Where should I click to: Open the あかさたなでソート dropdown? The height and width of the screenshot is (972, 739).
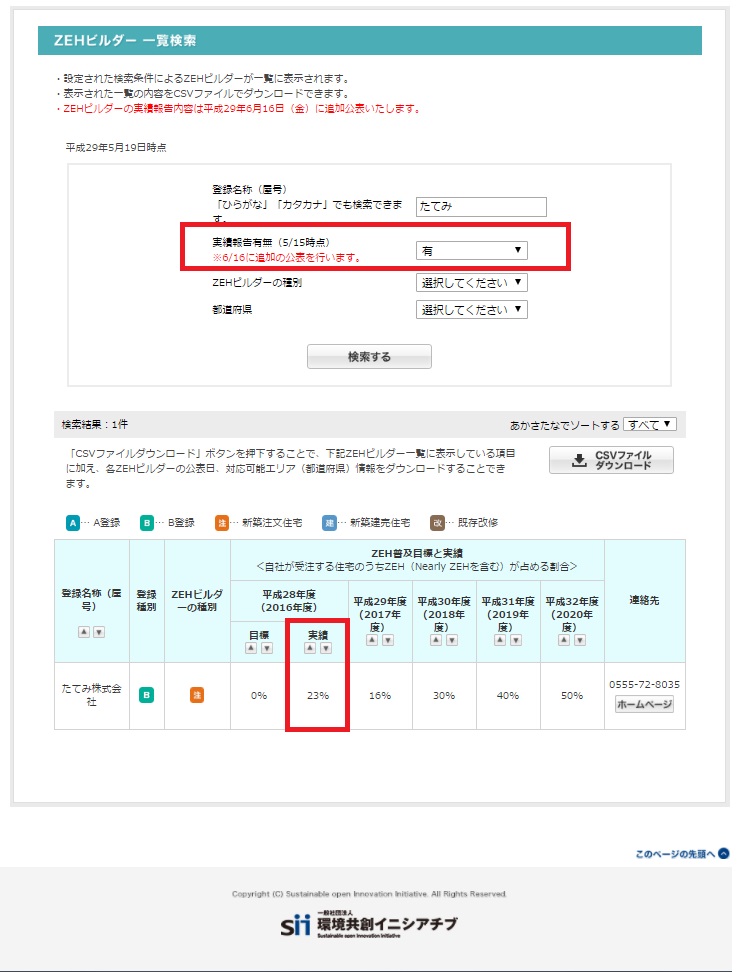(649, 424)
